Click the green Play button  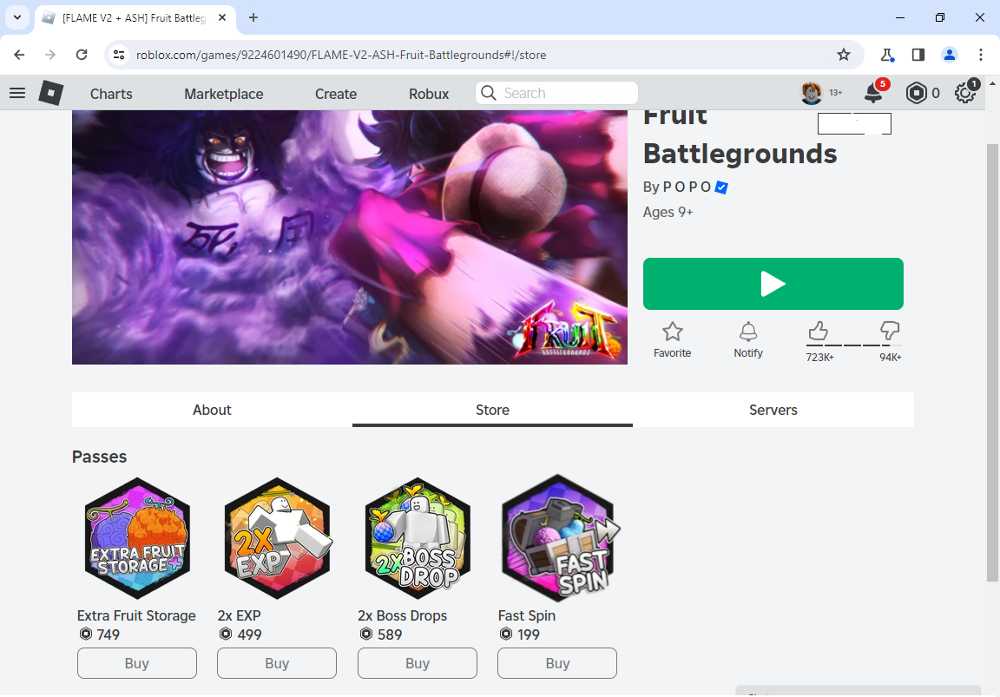tap(773, 284)
